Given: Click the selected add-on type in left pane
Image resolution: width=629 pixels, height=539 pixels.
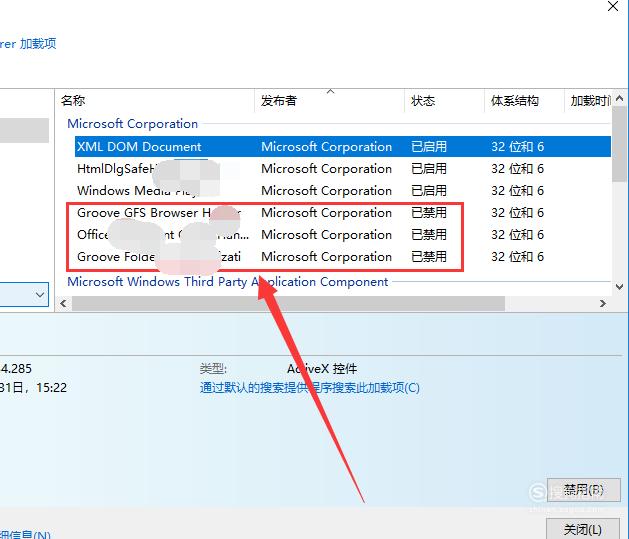Looking at the screenshot, I should [24, 130].
